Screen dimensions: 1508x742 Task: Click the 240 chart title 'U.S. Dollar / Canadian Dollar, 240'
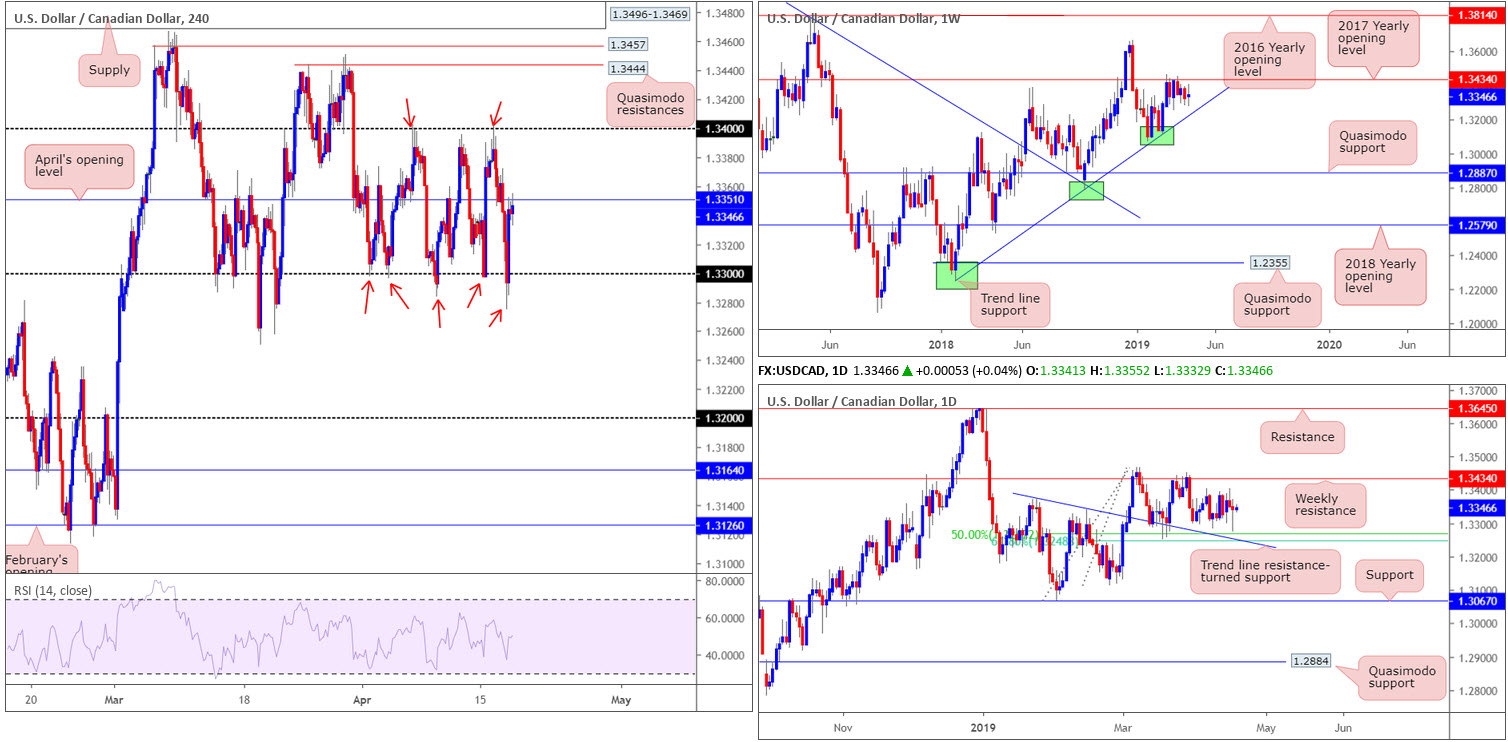[112, 18]
